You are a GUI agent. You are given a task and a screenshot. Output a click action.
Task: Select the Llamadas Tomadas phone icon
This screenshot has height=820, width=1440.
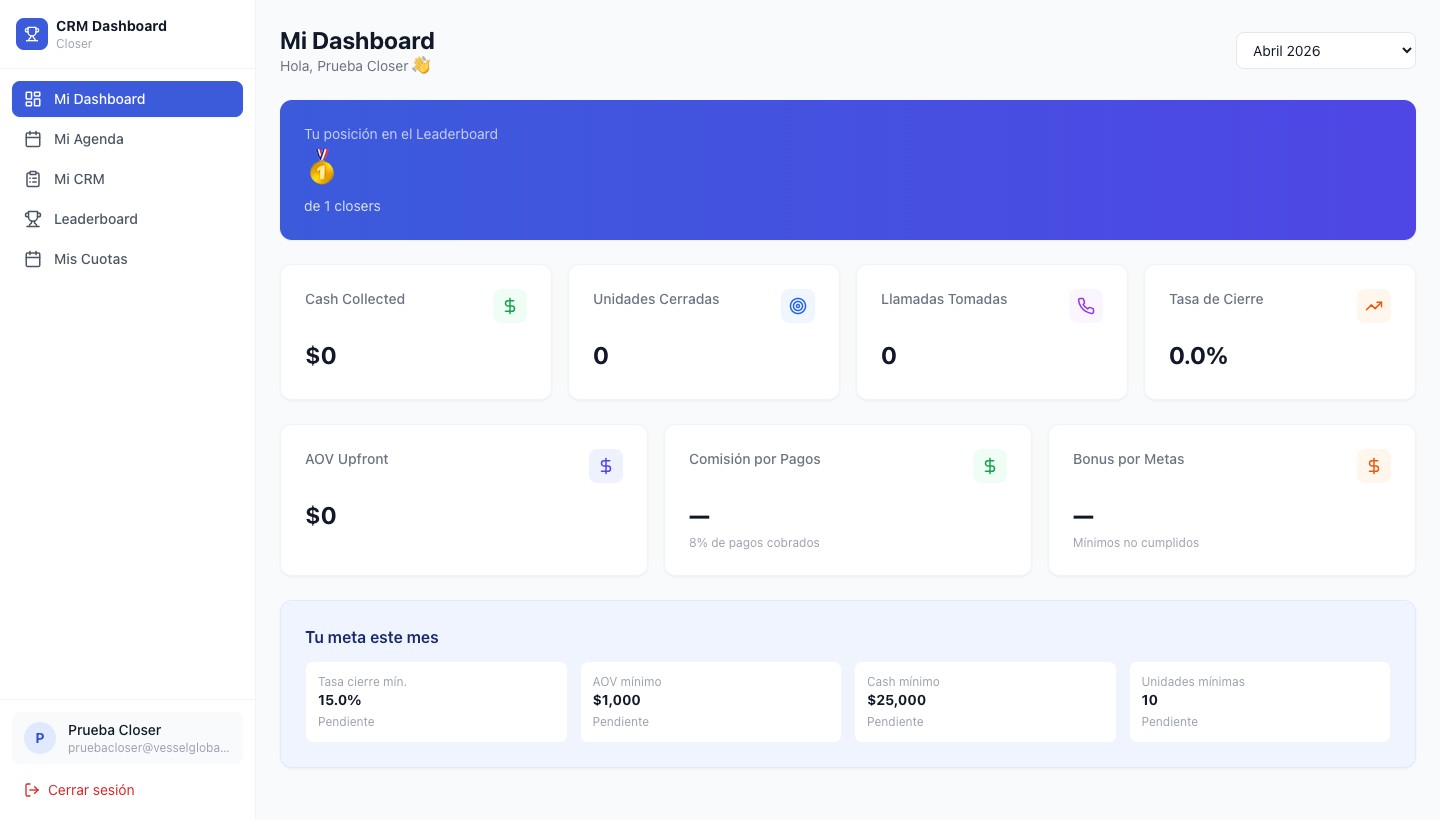point(1086,306)
